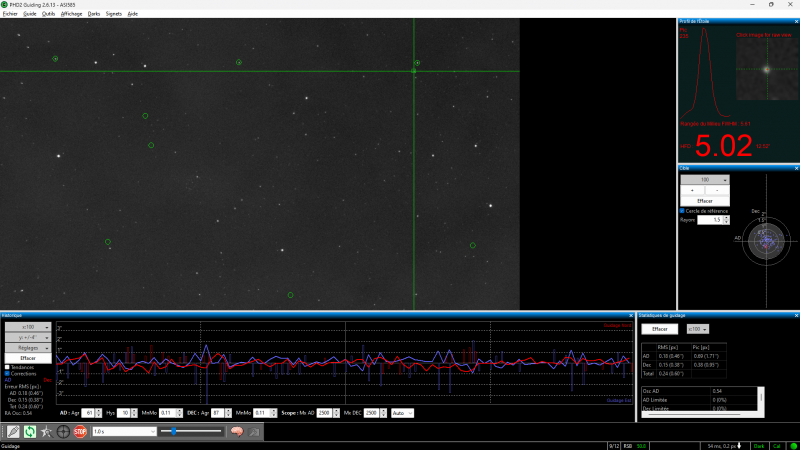Click the Mx AD 2500 field
Screen dimensions: 800x450
point(324,413)
